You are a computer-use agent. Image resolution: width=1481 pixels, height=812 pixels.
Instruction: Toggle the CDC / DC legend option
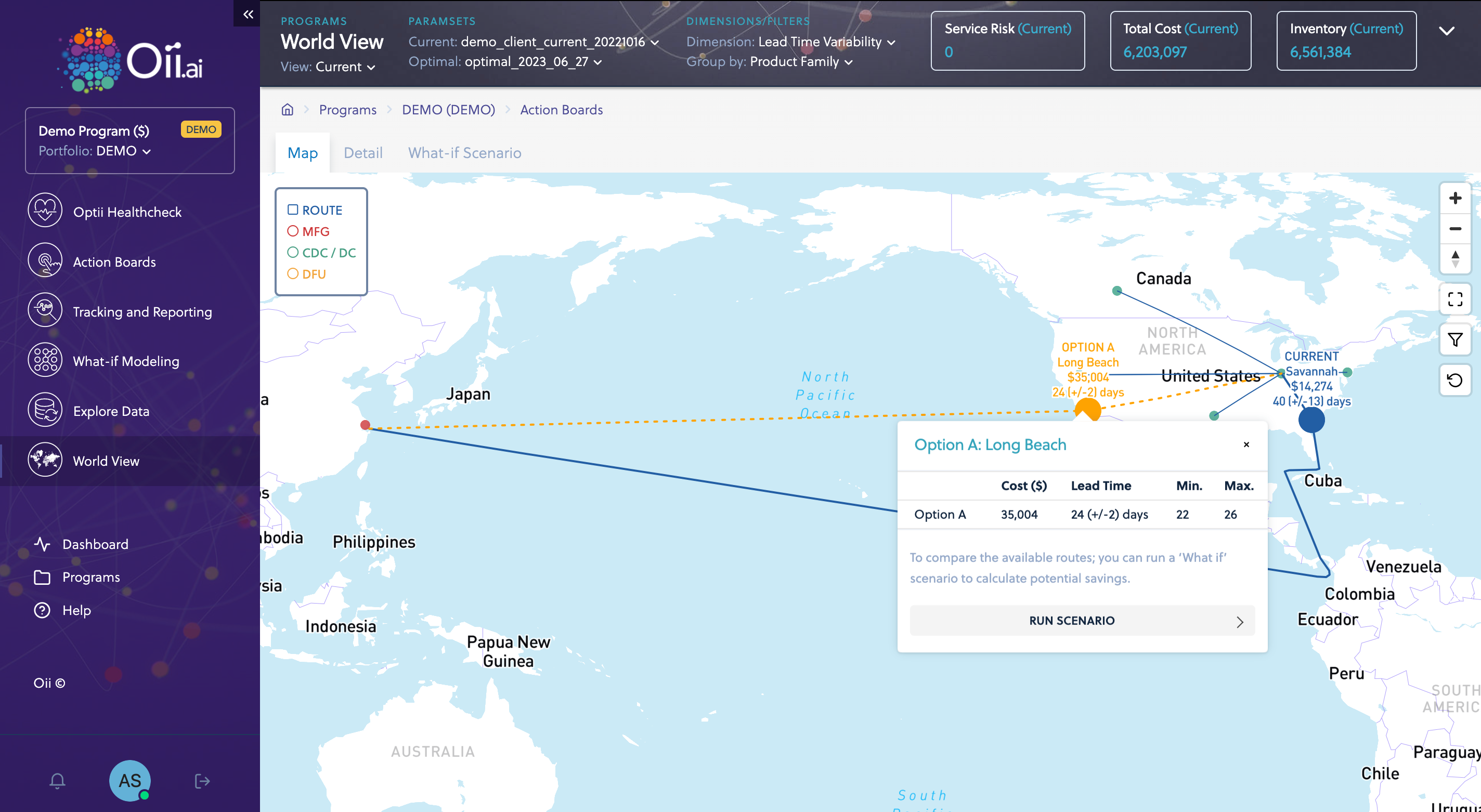pyautogui.click(x=293, y=252)
